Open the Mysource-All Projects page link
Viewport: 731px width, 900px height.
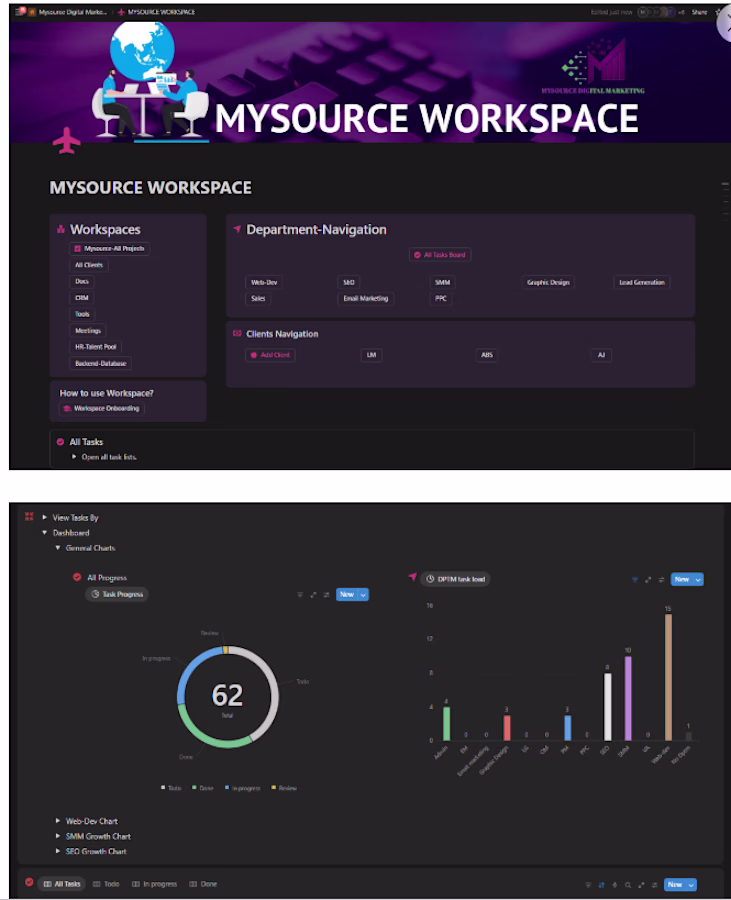(x=110, y=249)
